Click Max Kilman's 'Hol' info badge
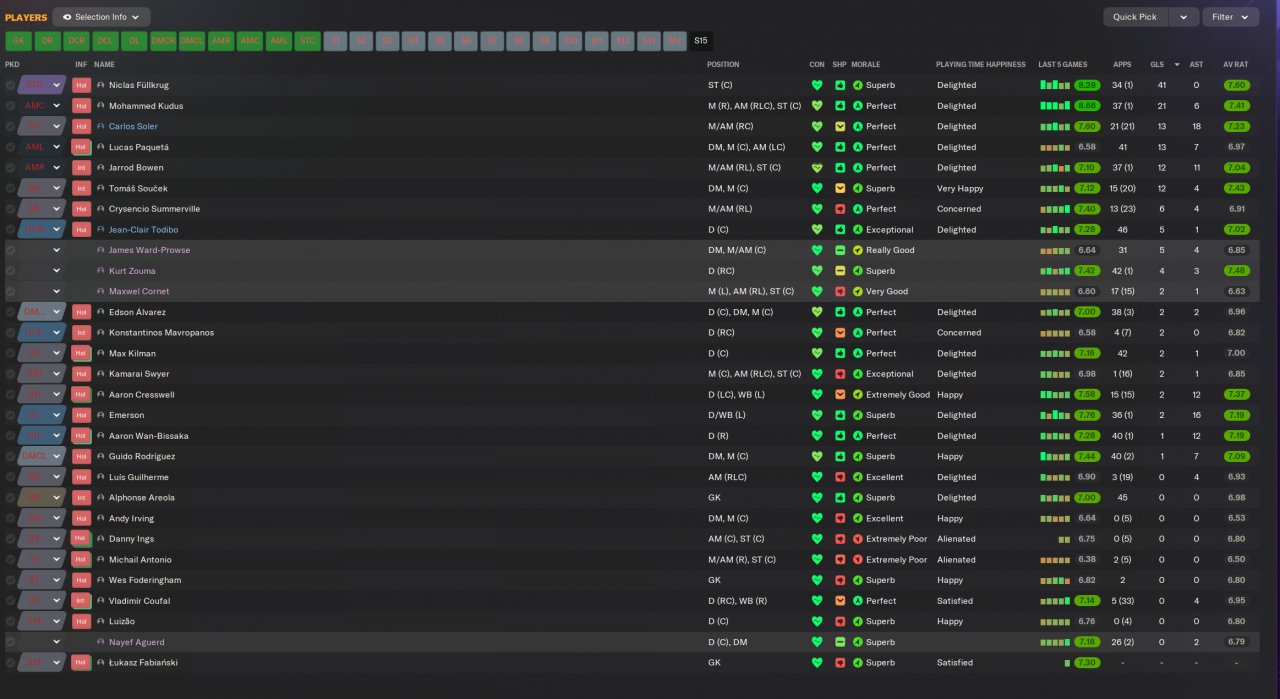1280x699 pixels. click(82, 353)
